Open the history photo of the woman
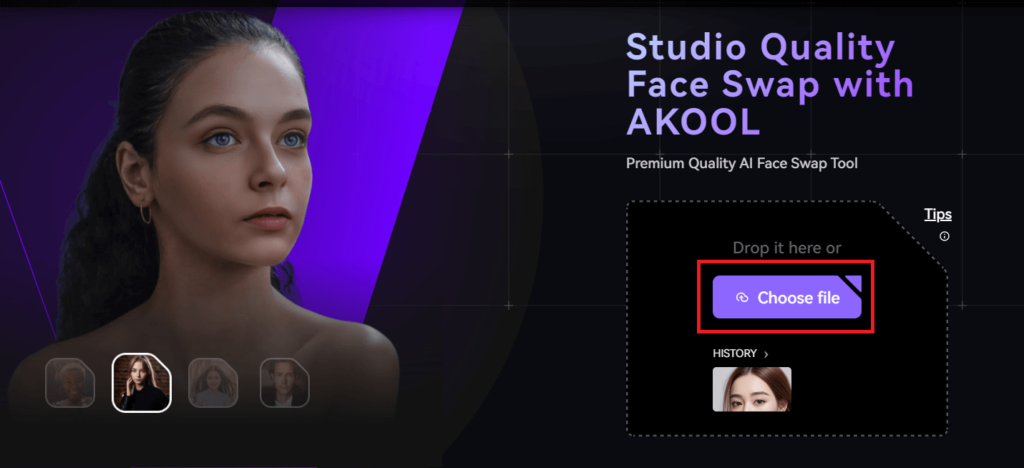Image resolution: width=1024 pixels, height=468 pixels. [752, 389]
